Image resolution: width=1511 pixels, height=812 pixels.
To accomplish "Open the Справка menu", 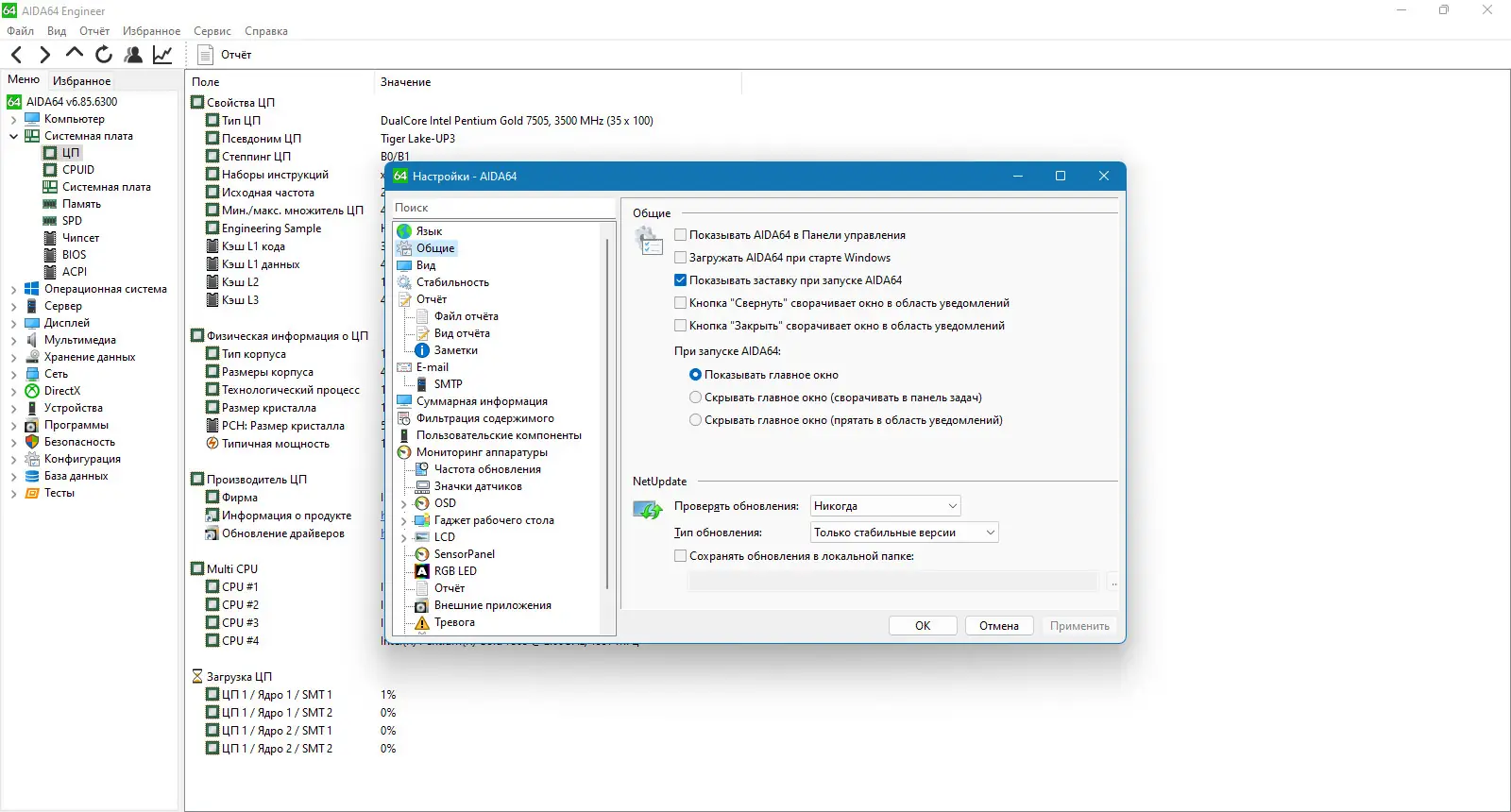I will coord(266,31).
